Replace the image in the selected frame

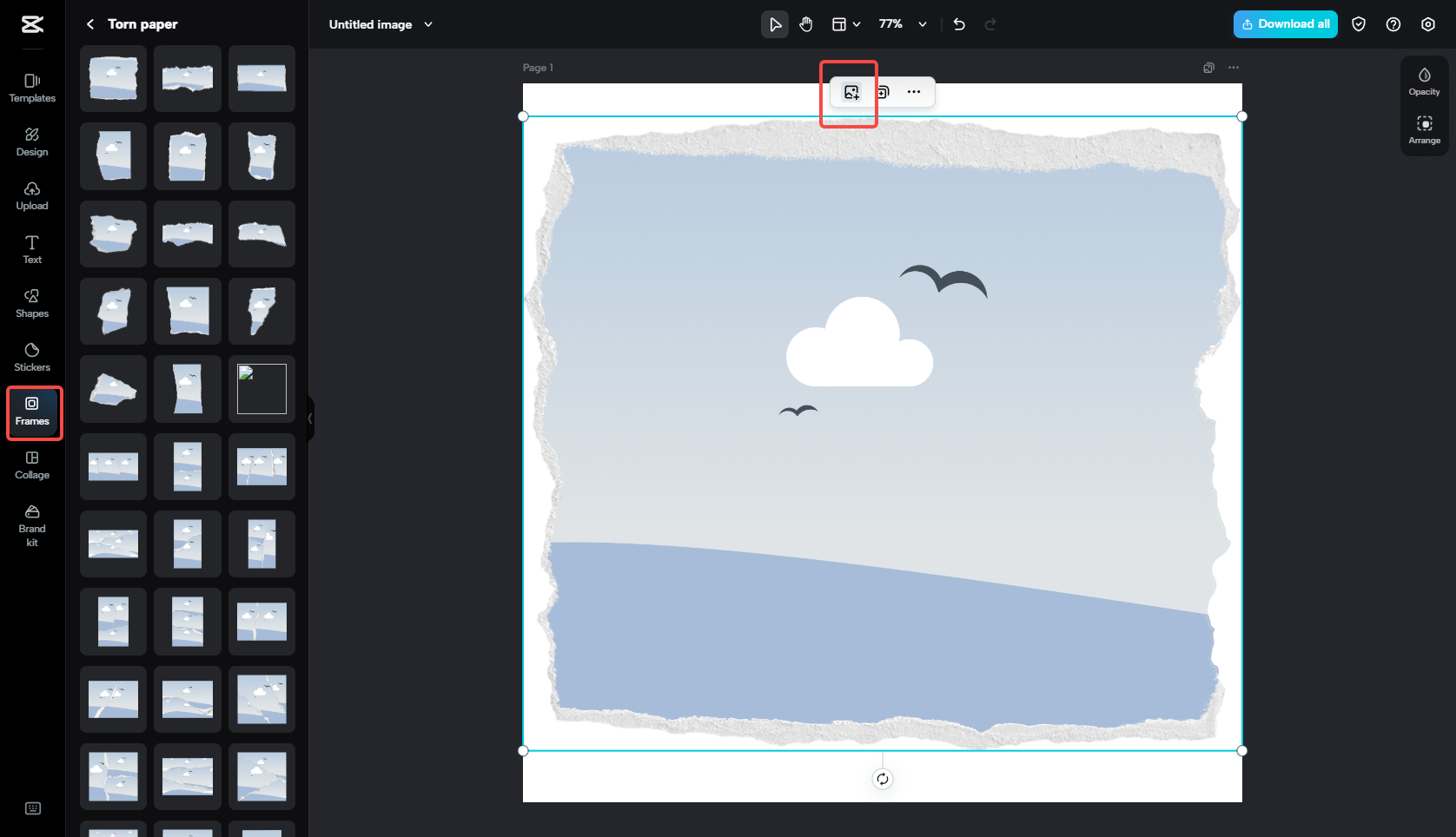[850, 92]
